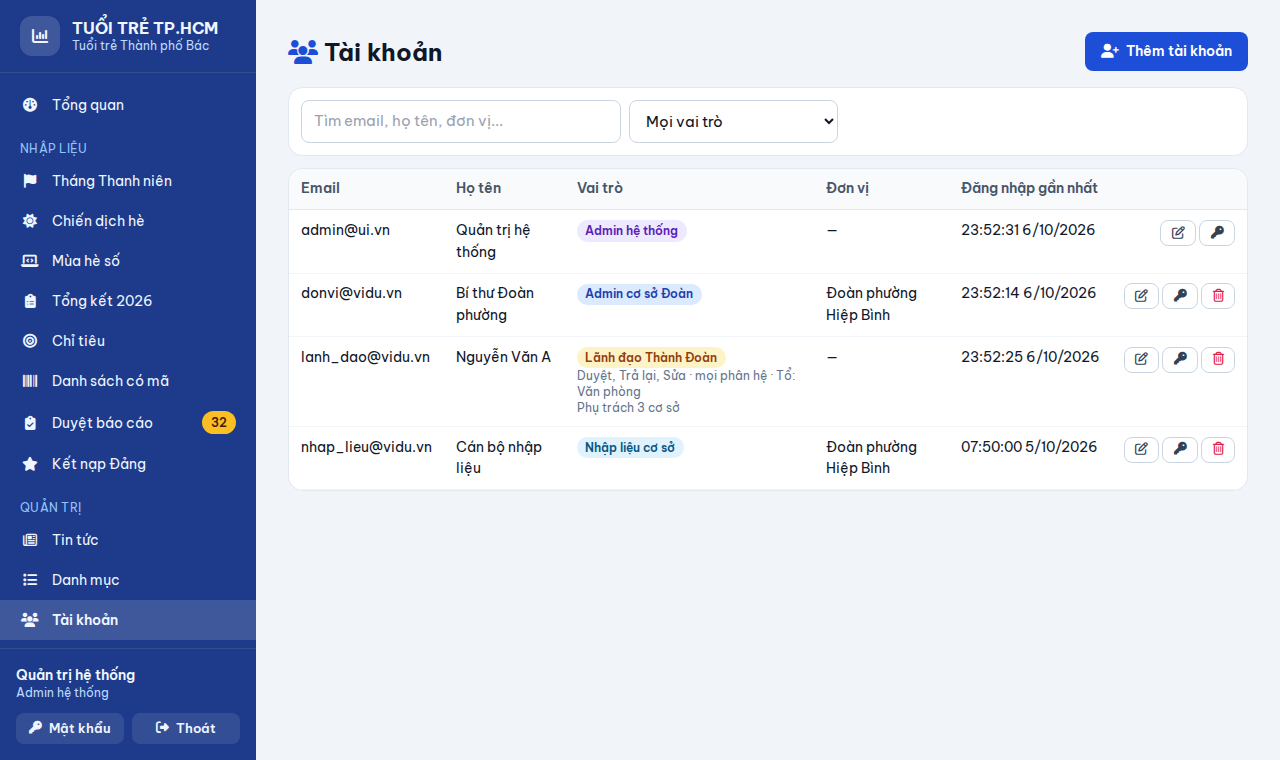The height and width of the screenshot is (760, 1280).
Task: Click the login time 07:50:00 5/10/2026
Action: 1029,447
